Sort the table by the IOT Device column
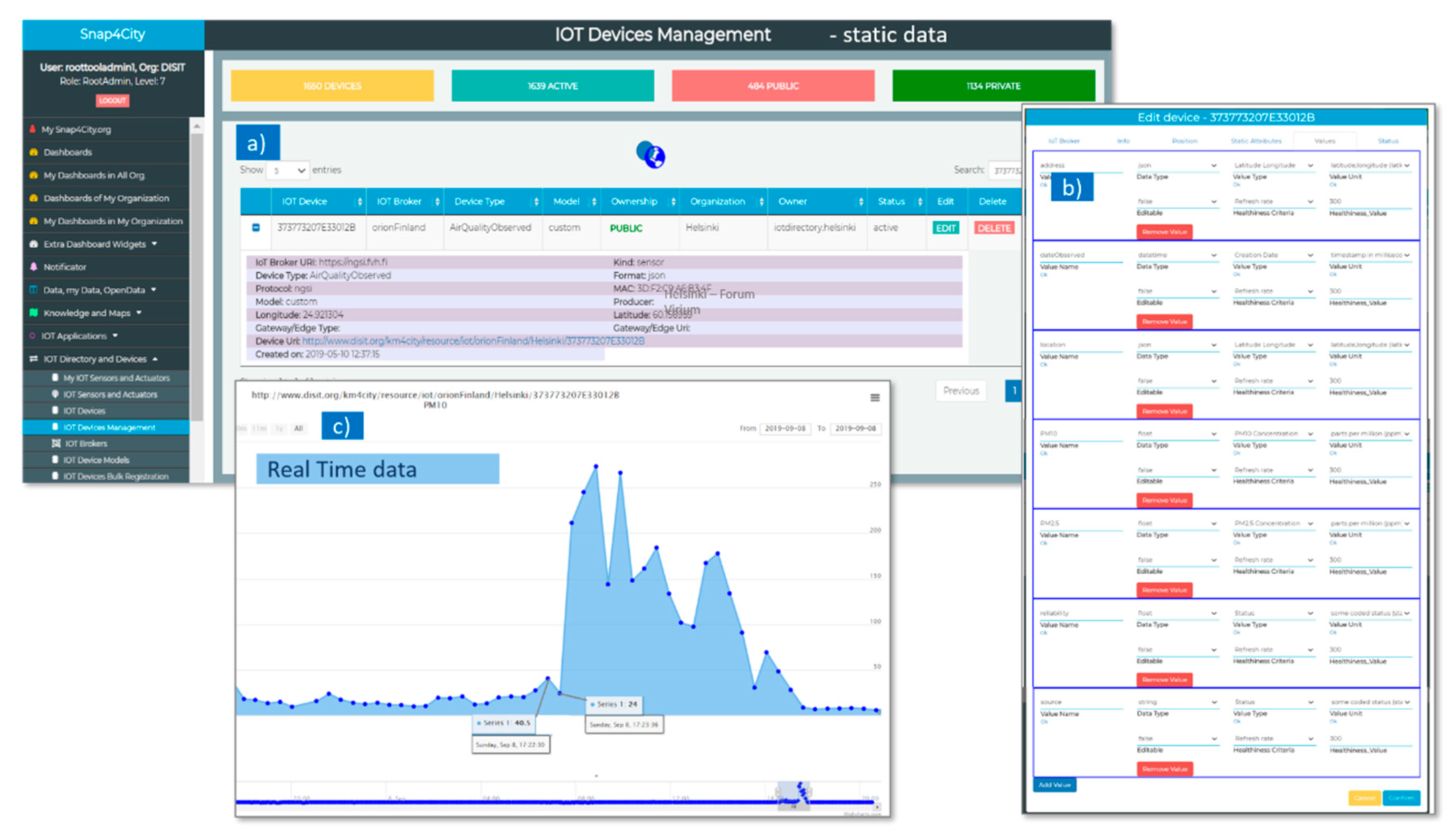Image resolution: width=1456 pixels, height=836 pixels. pyautogui.click(x=304, y=201)
